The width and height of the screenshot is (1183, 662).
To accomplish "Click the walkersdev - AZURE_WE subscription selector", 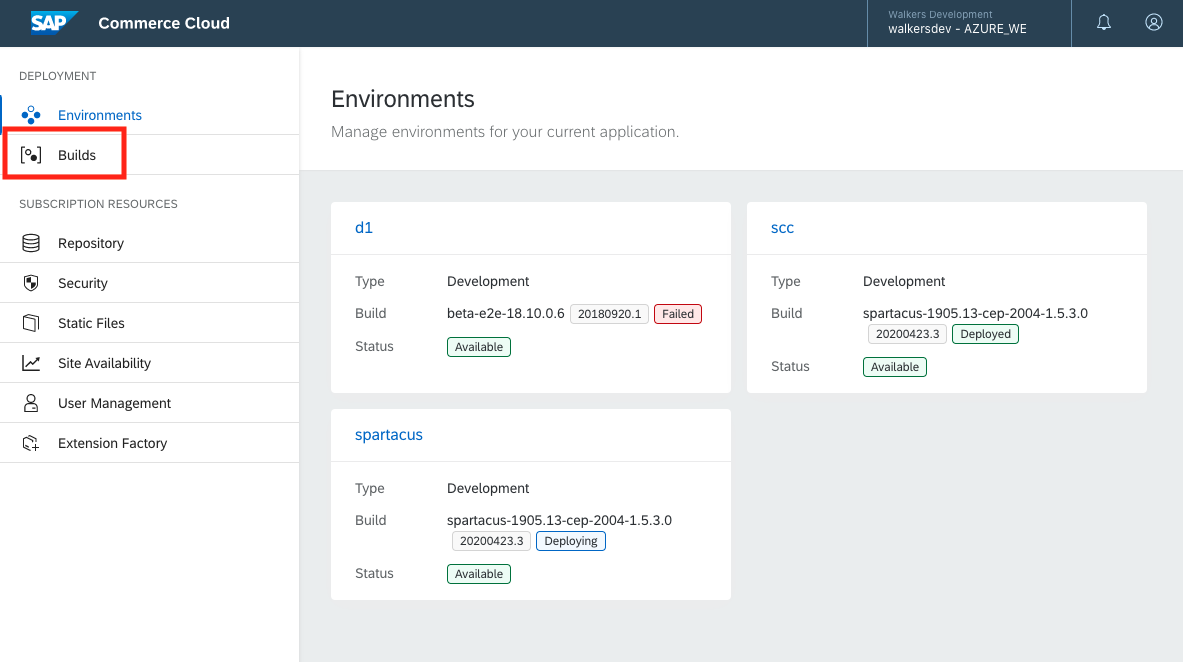I will [969, 23].
